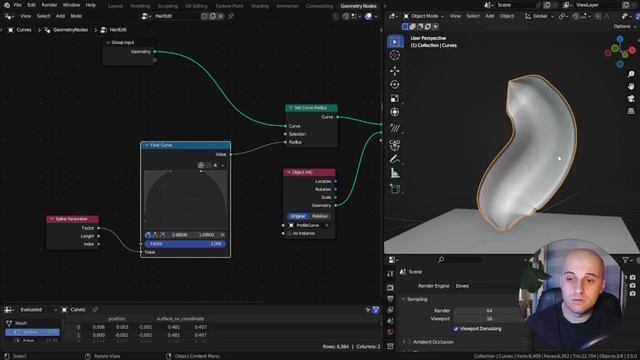
Task: Toggle Viewport Denoising checkbox
Action: click(x=456, y=329)
